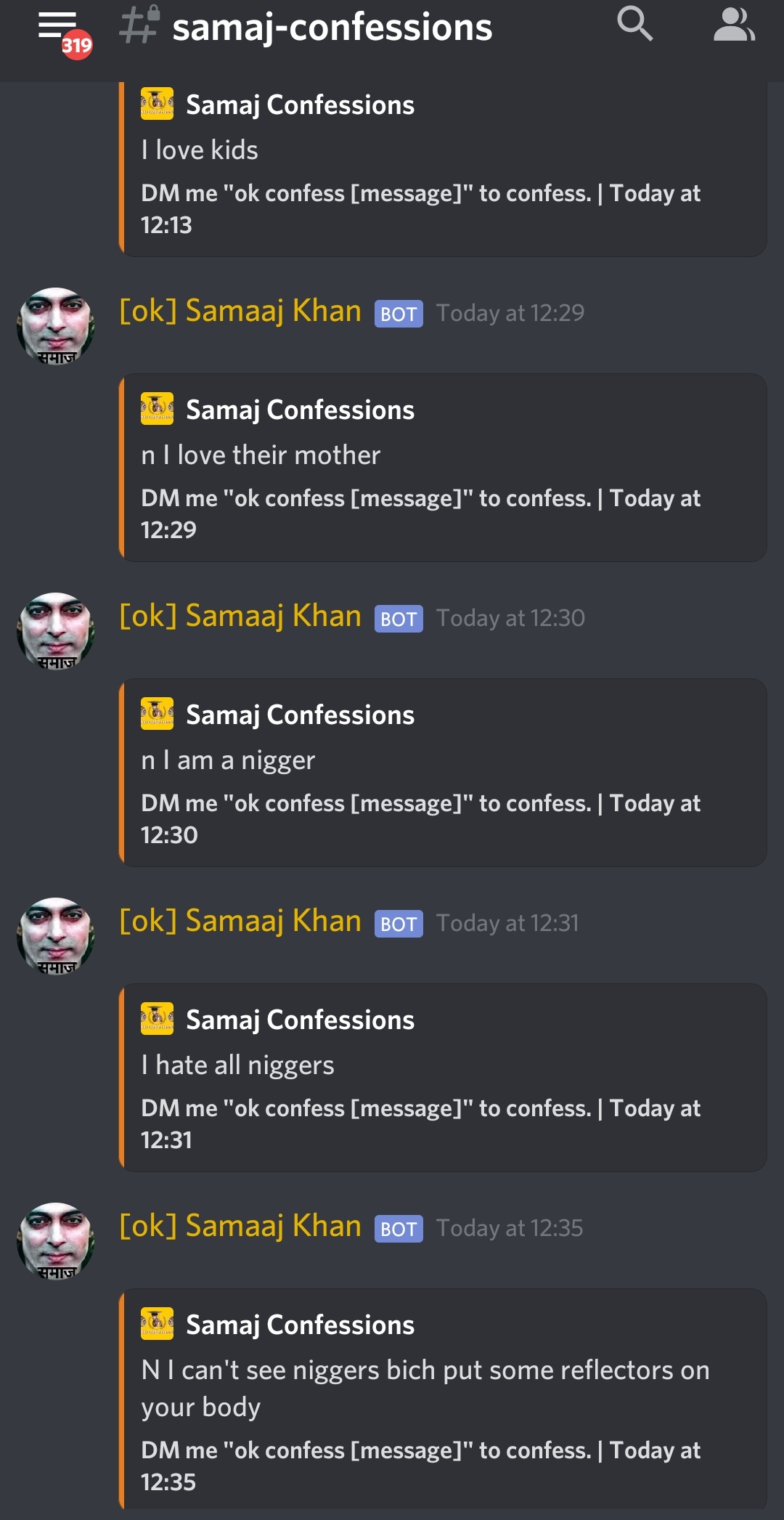Viewport: 784px width, 1520px height.
Task: Tap the channel hashtag lock icon
Action: (139, 26)
